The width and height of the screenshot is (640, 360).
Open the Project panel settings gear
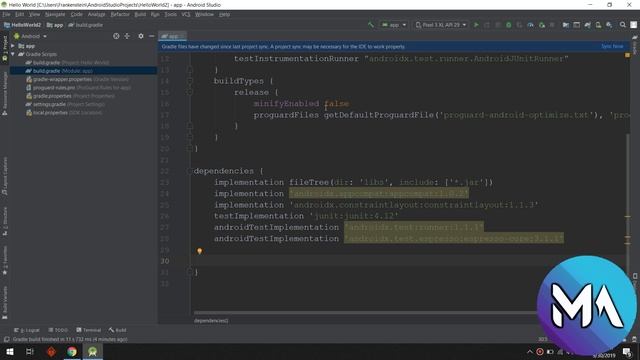tap(141, 36)
